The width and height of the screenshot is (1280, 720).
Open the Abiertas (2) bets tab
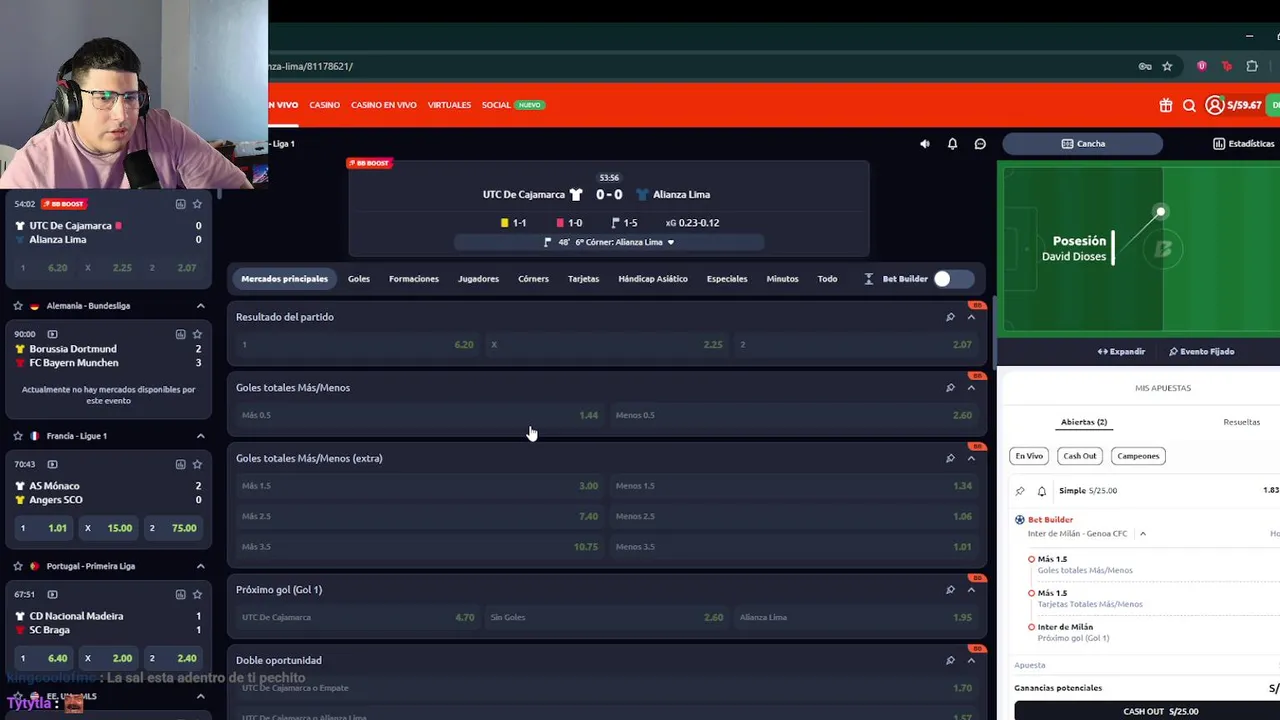coord(1084,422)
